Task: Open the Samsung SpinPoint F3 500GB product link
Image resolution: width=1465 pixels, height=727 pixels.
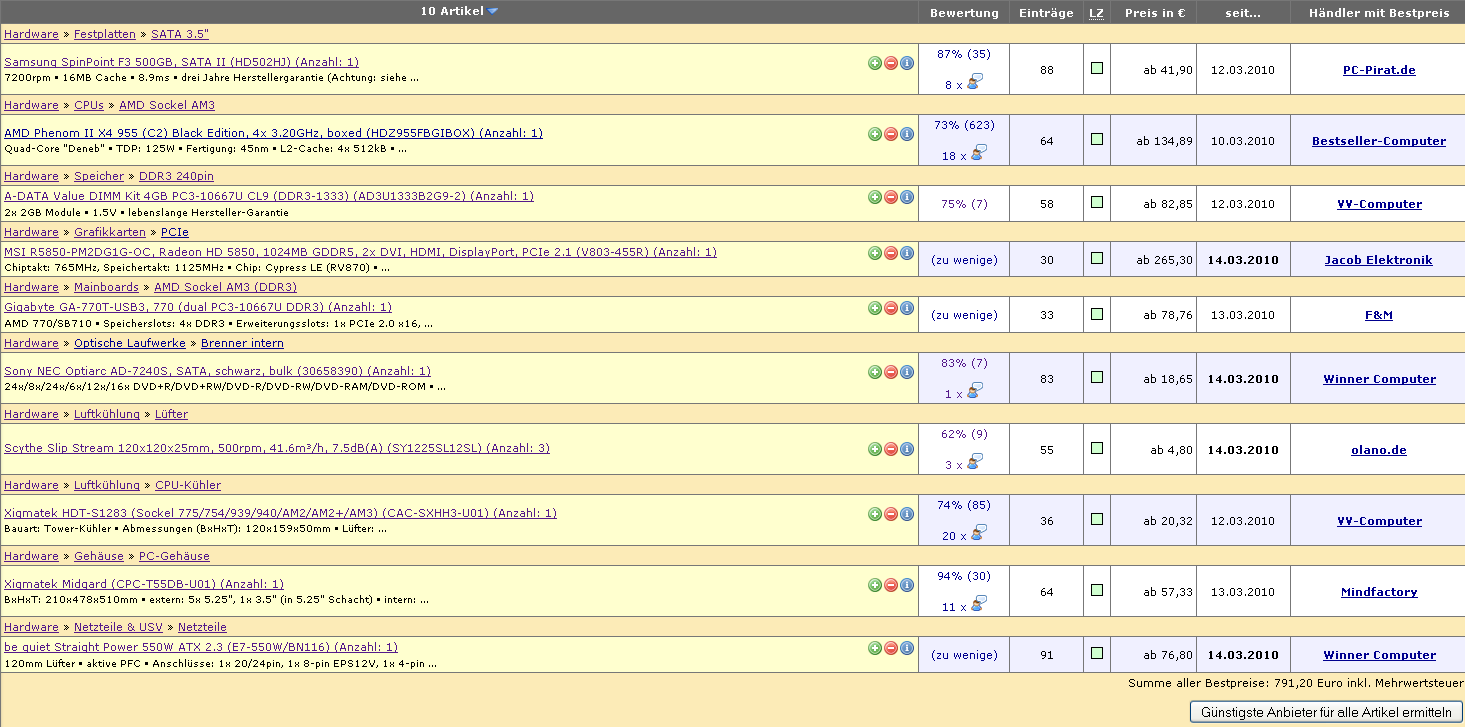Action: point(182,62)
